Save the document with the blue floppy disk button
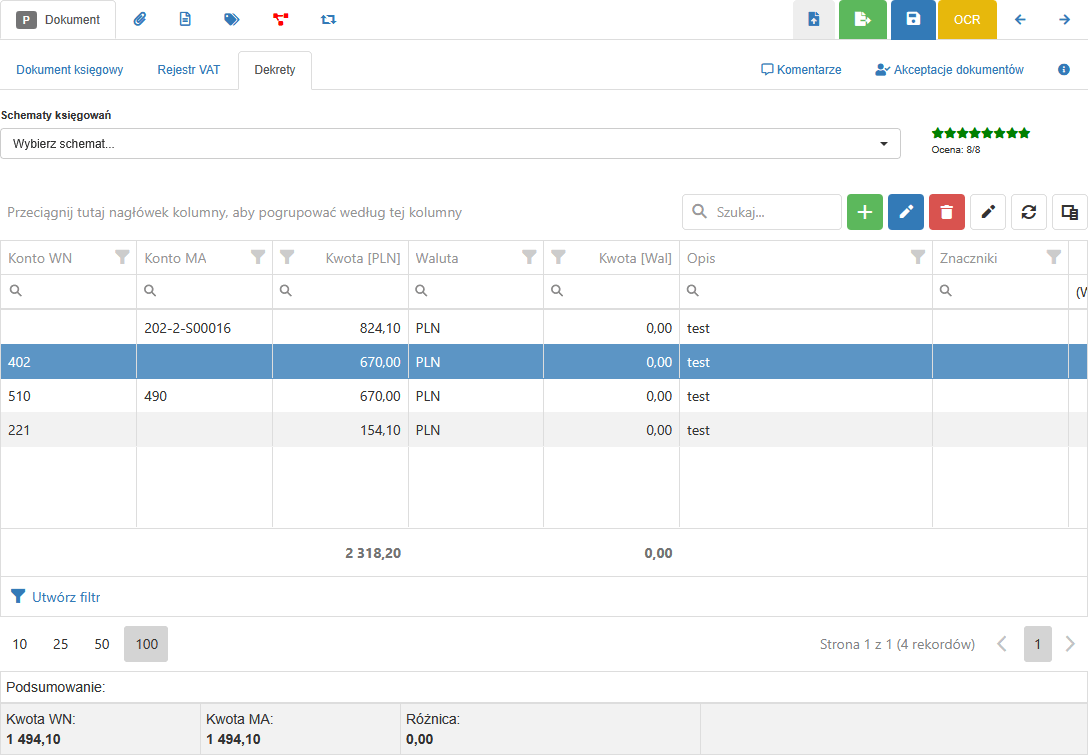This screenshot has width=1088, height=755. pyautogui.click(x=912, y=19)
